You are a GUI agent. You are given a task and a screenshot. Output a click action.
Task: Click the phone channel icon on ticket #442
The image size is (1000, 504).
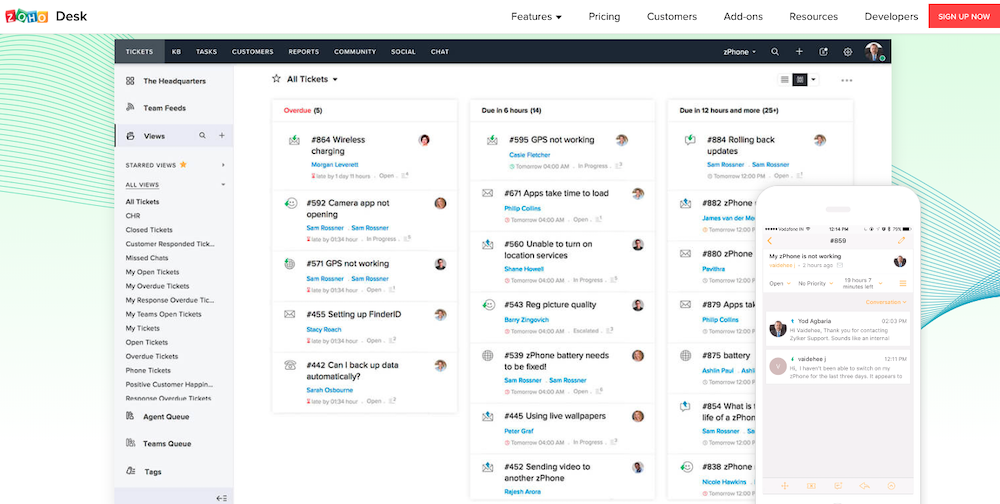click(x=290, y=366)
